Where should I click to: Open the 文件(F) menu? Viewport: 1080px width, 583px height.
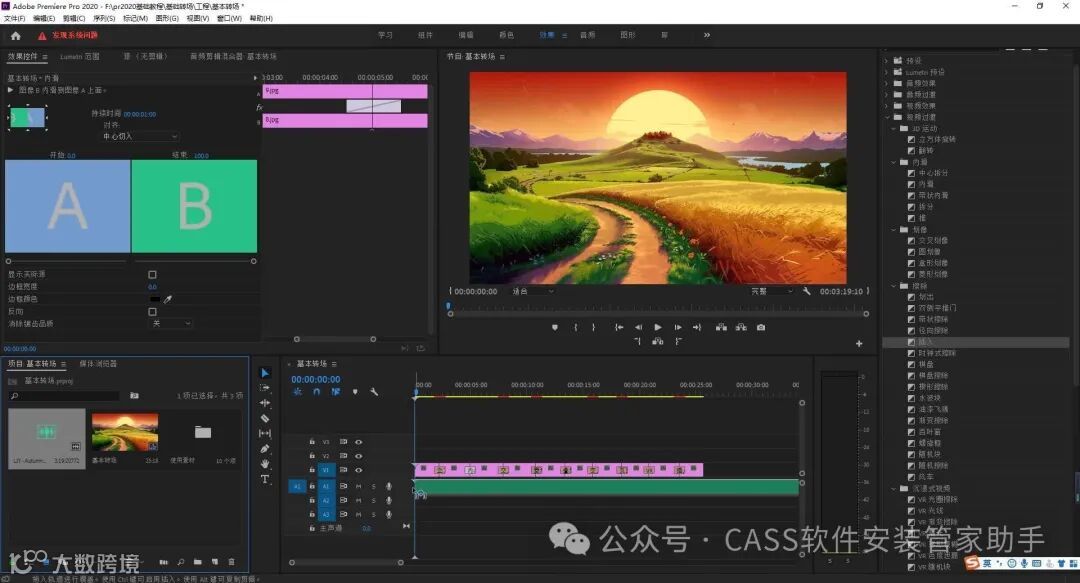pyautogui.click(x=14, y=19)
